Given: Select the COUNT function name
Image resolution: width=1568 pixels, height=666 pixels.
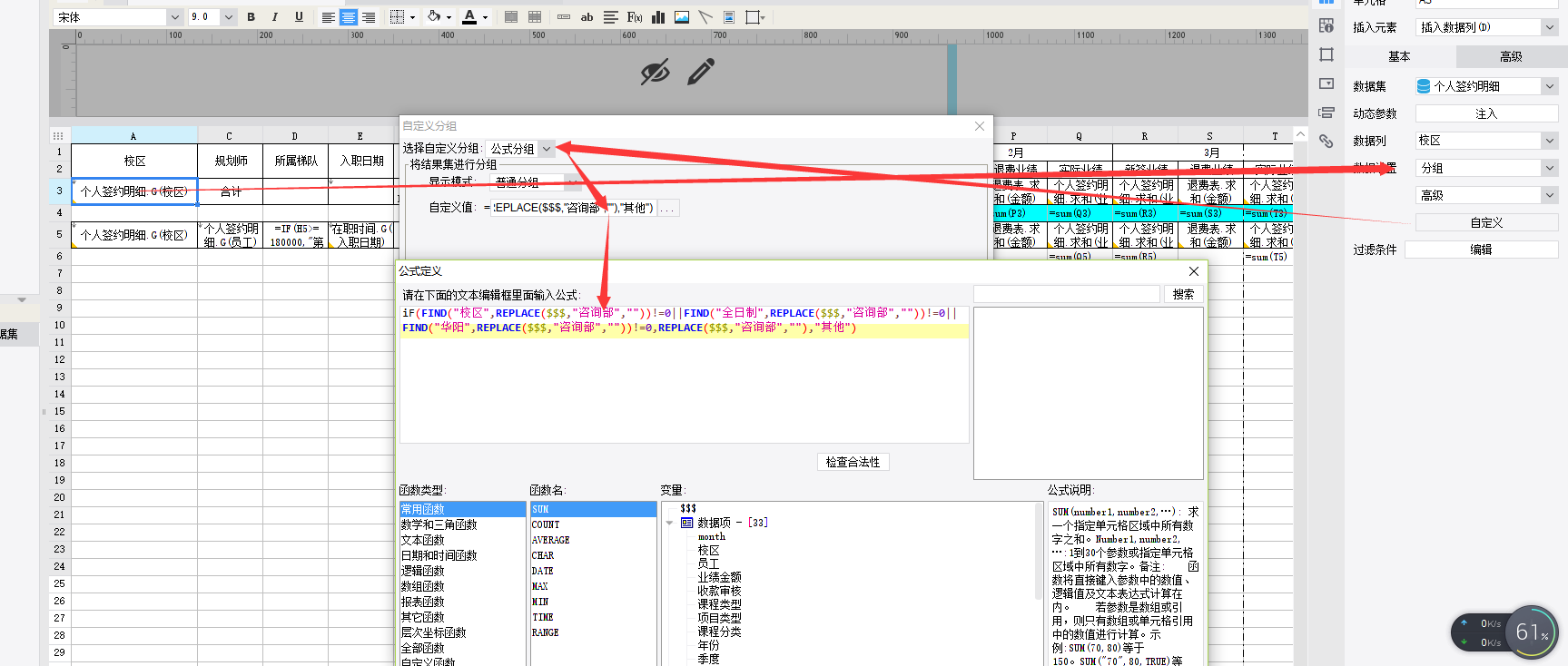Looking at the screenshot, I should tap(593, 524).
